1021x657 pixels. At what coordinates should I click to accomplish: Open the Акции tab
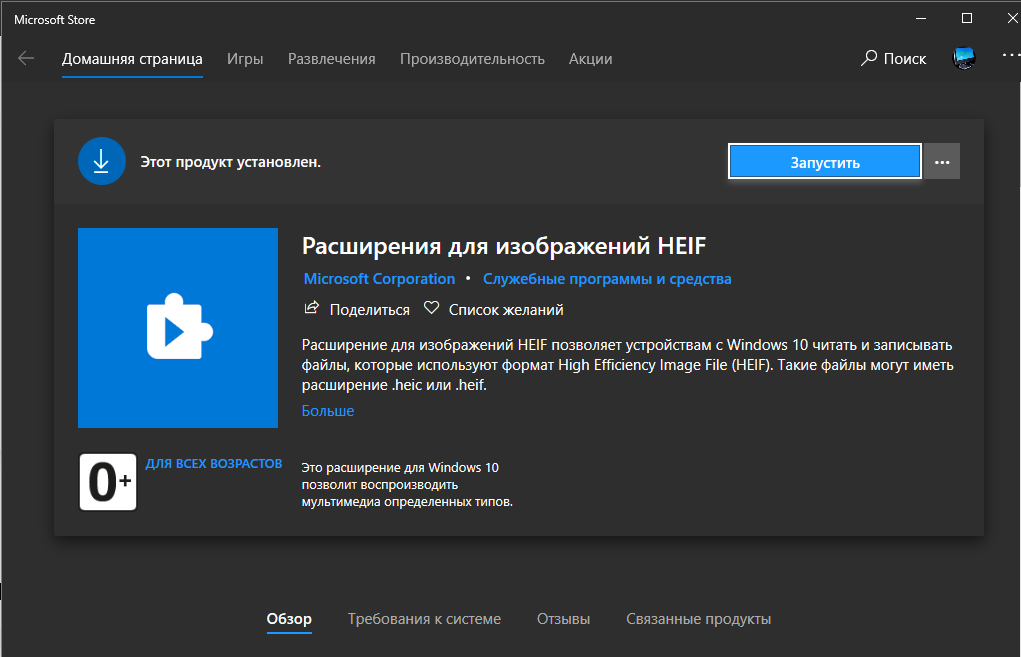point(591,59)
